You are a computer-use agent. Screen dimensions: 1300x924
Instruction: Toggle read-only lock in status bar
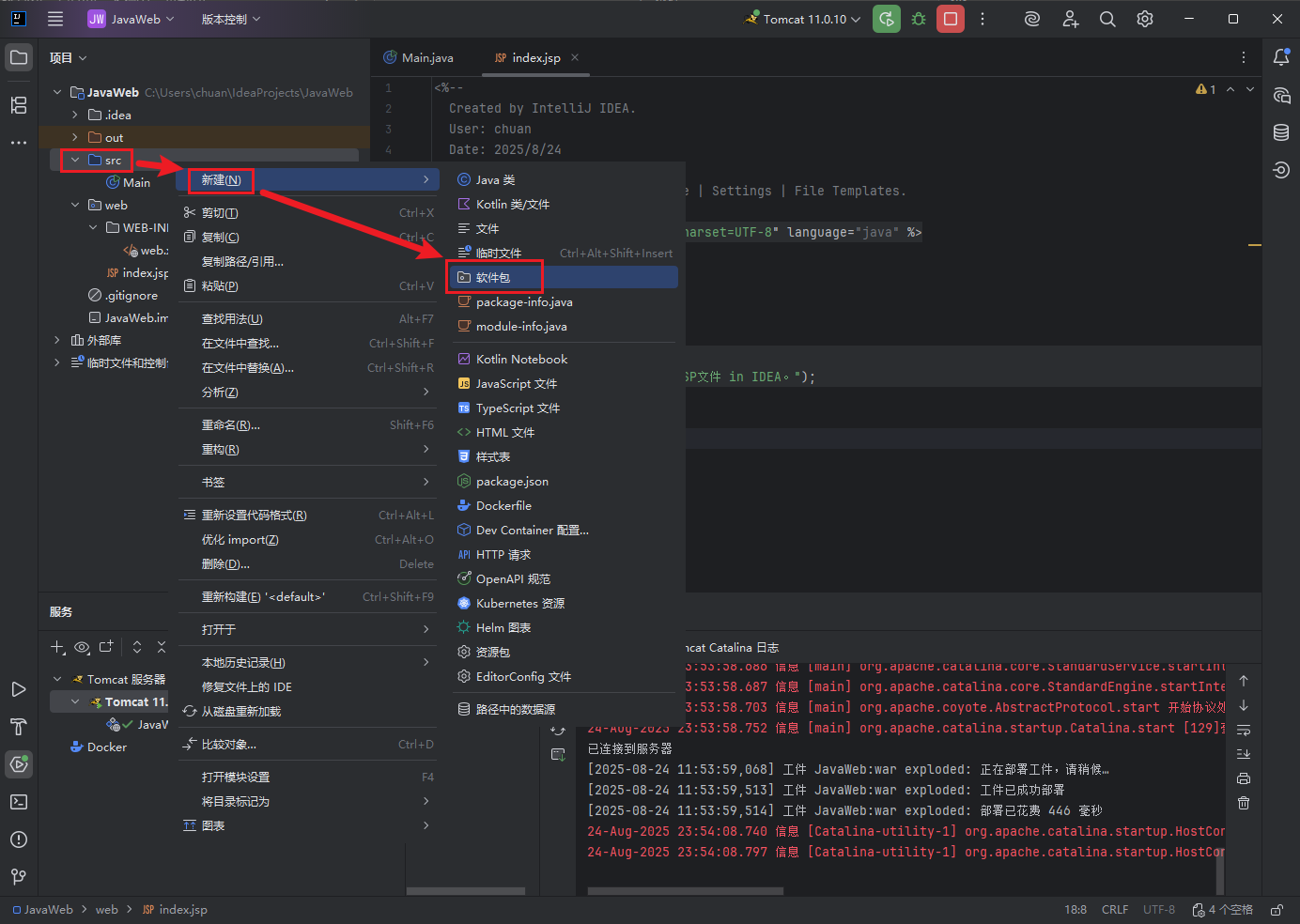tap(1277, 910)
